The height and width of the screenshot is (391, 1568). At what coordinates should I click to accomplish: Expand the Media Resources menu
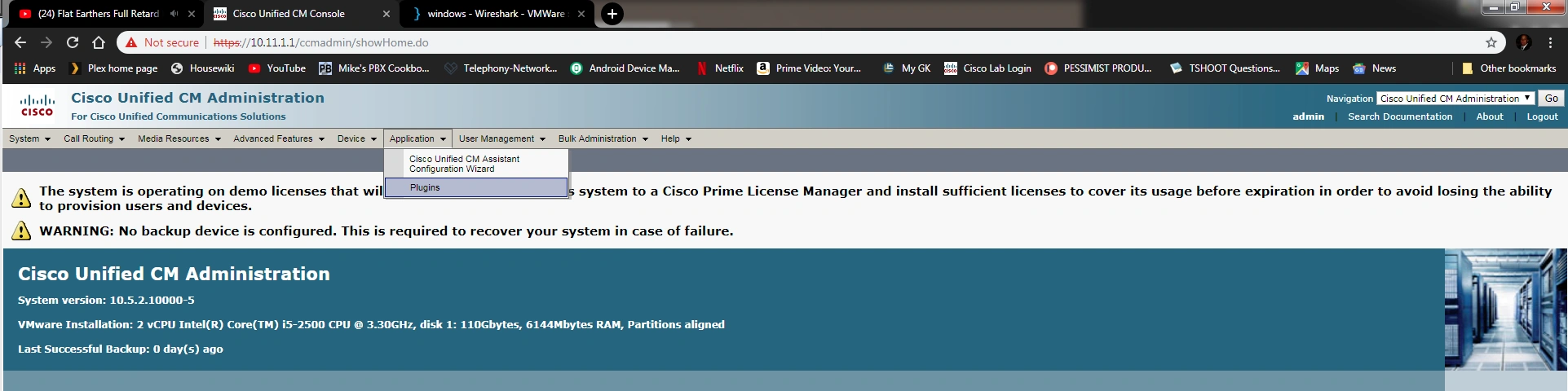179,138
